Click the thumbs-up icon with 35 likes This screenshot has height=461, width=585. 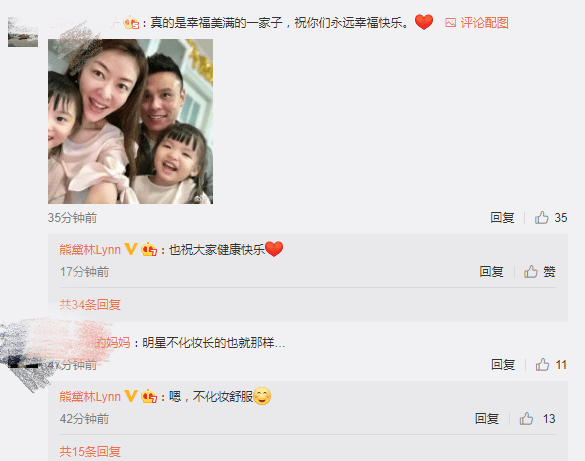(x=541, y=217)
